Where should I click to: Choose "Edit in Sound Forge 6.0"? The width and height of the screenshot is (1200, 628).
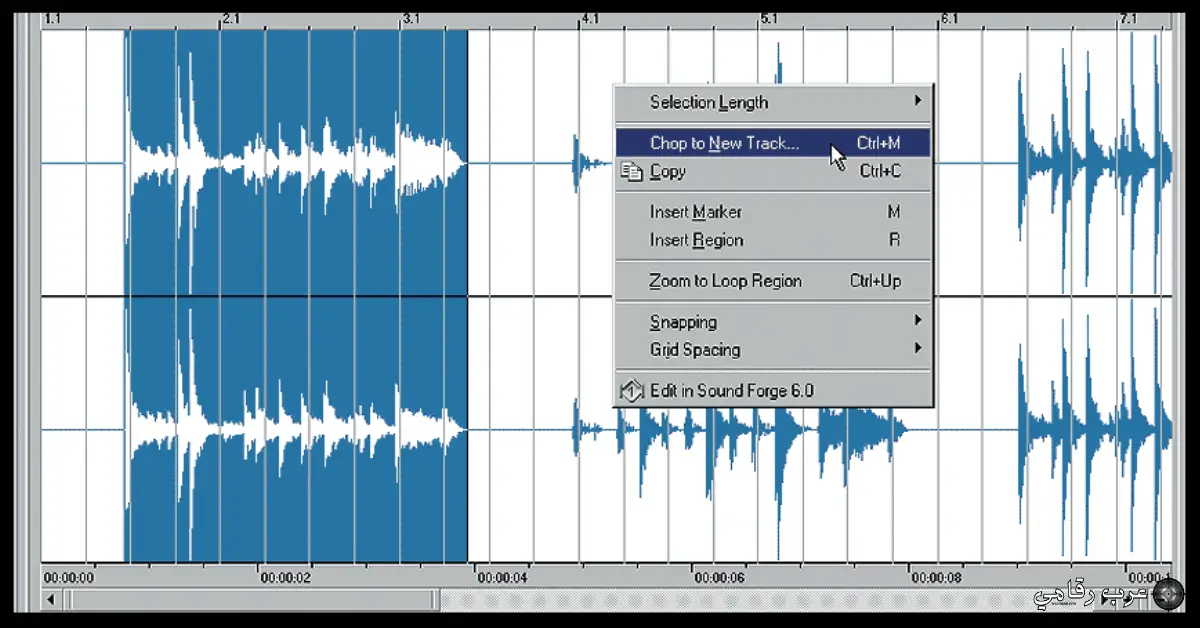pyautogui.click(x=725, y=390)
